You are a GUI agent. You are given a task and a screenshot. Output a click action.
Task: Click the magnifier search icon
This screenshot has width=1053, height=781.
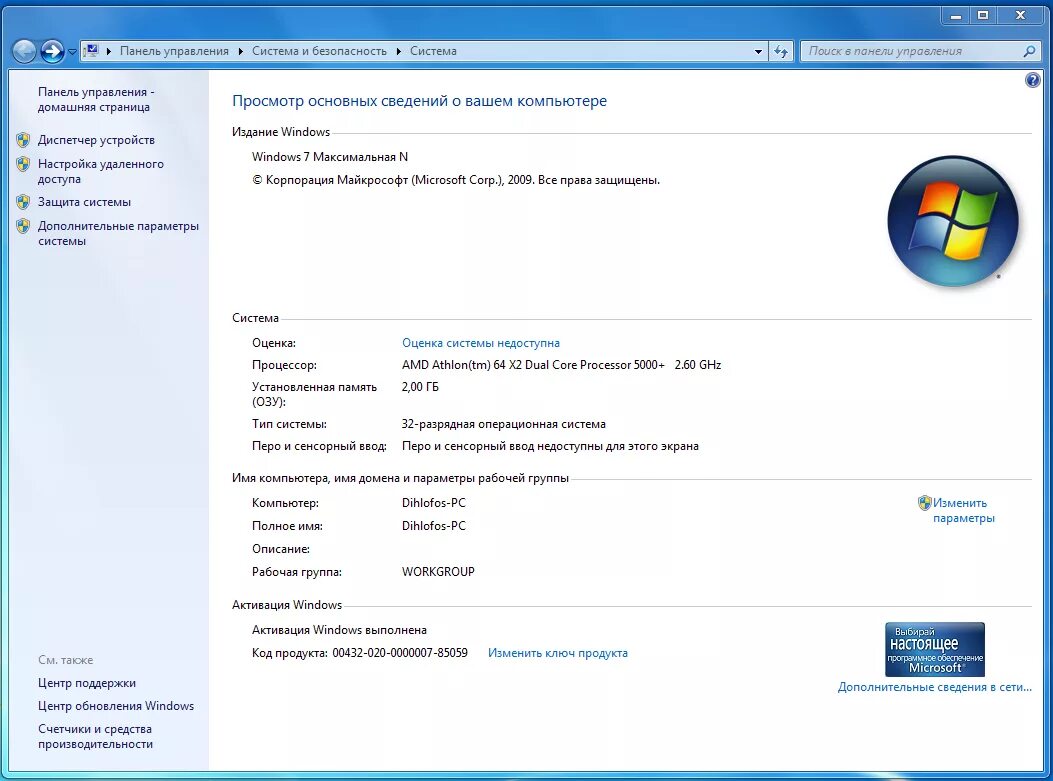coord(1029,51)
